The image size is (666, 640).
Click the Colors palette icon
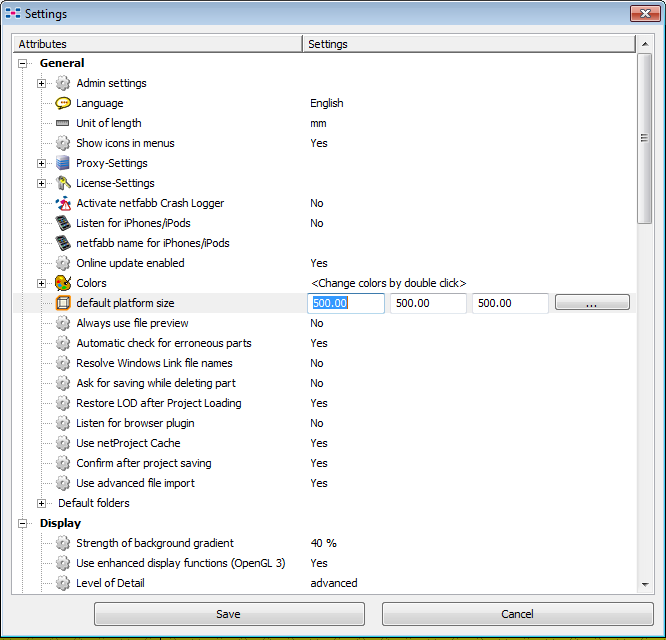[x=63, y=283]
